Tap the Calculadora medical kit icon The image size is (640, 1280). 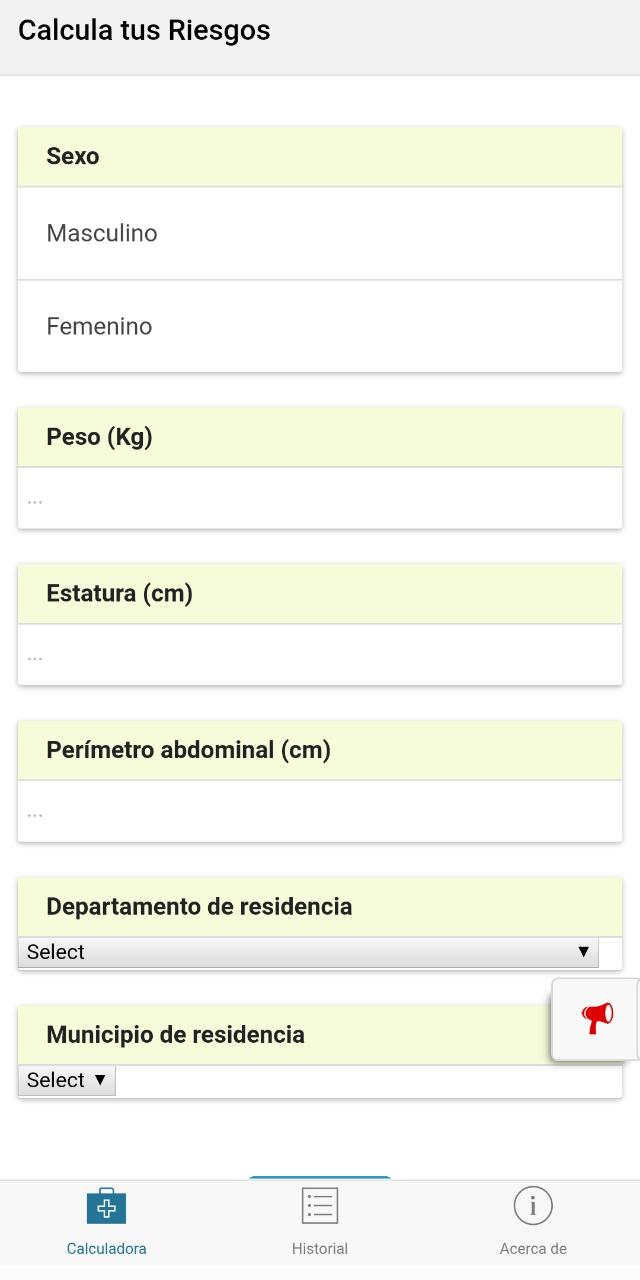tap(106, 1206)
